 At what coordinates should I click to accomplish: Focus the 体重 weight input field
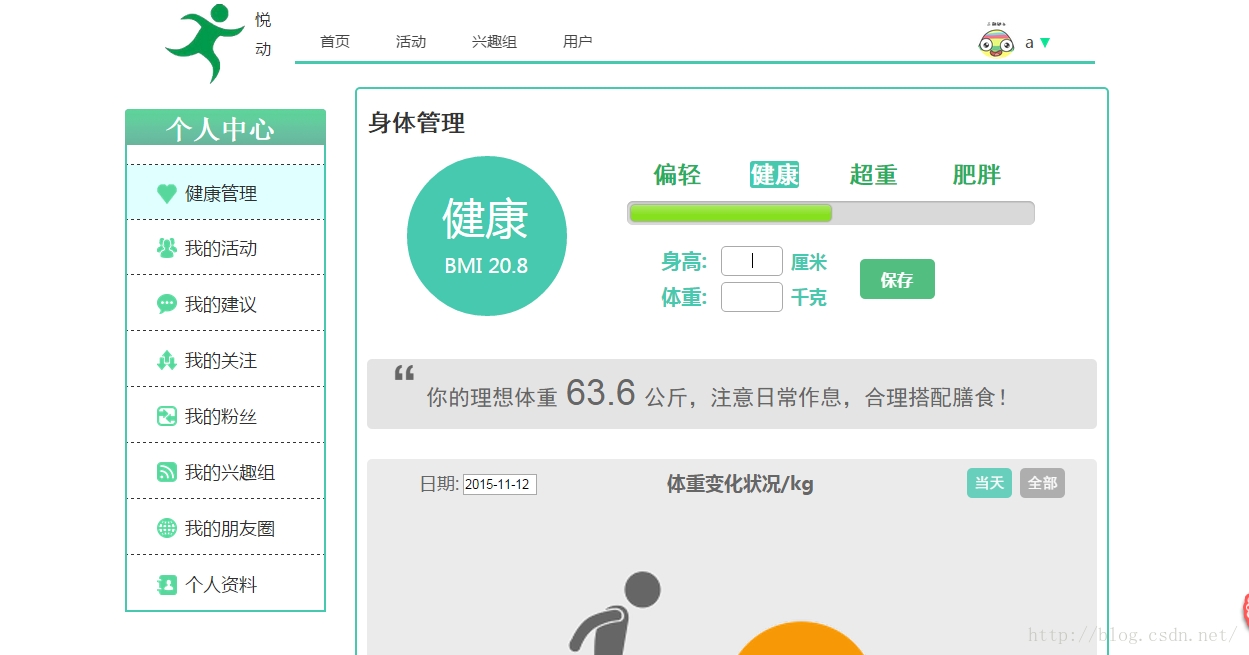(x=752, y=297)
